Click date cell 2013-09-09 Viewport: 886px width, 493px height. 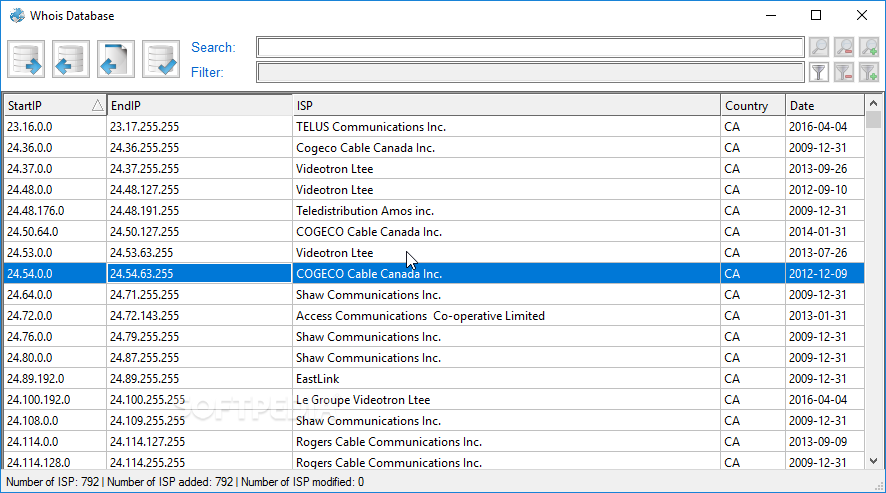825,442
